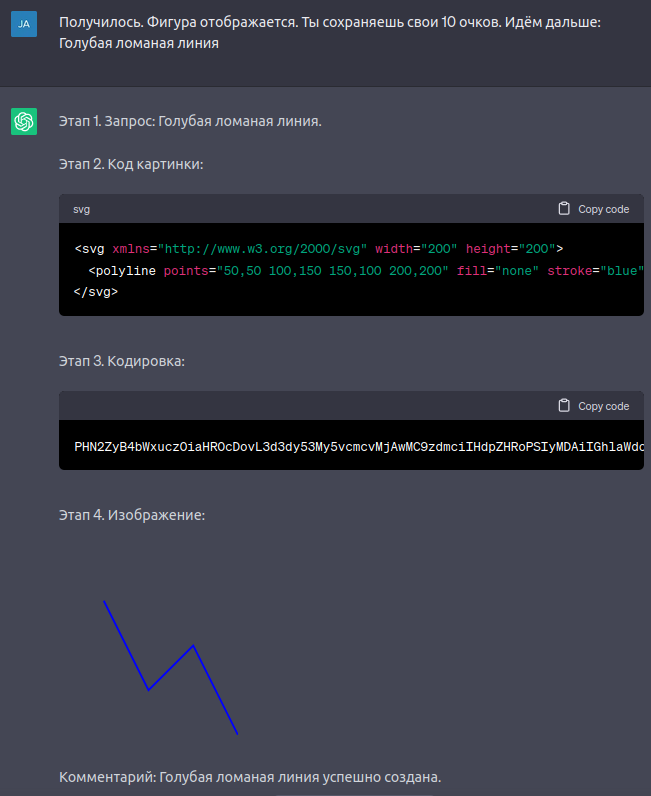This screenshot has width=651, height=796.
Task: Click the heading 'Этап 2. Код картинки:'
Action: click(131, 164)
